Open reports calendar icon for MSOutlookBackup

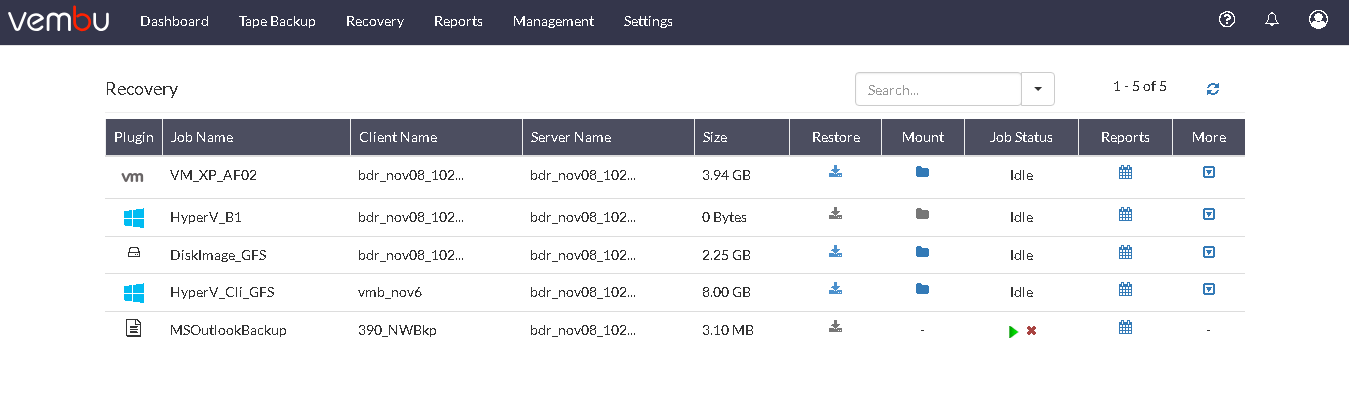1125,327
